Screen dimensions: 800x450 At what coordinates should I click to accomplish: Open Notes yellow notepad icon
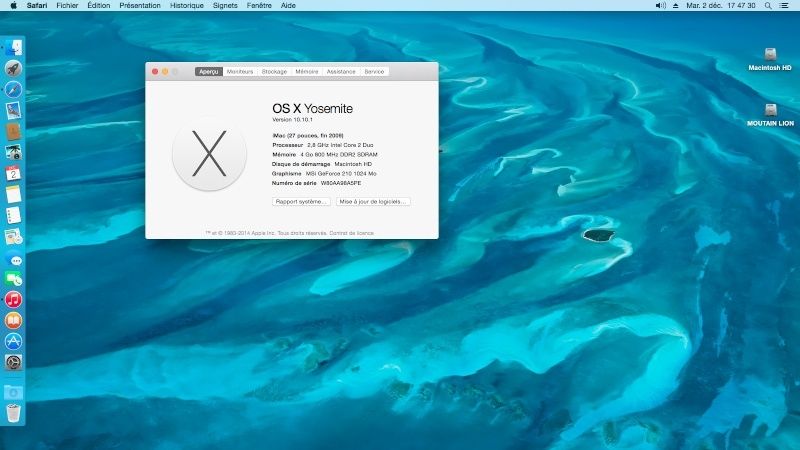(x=13, y=194)
